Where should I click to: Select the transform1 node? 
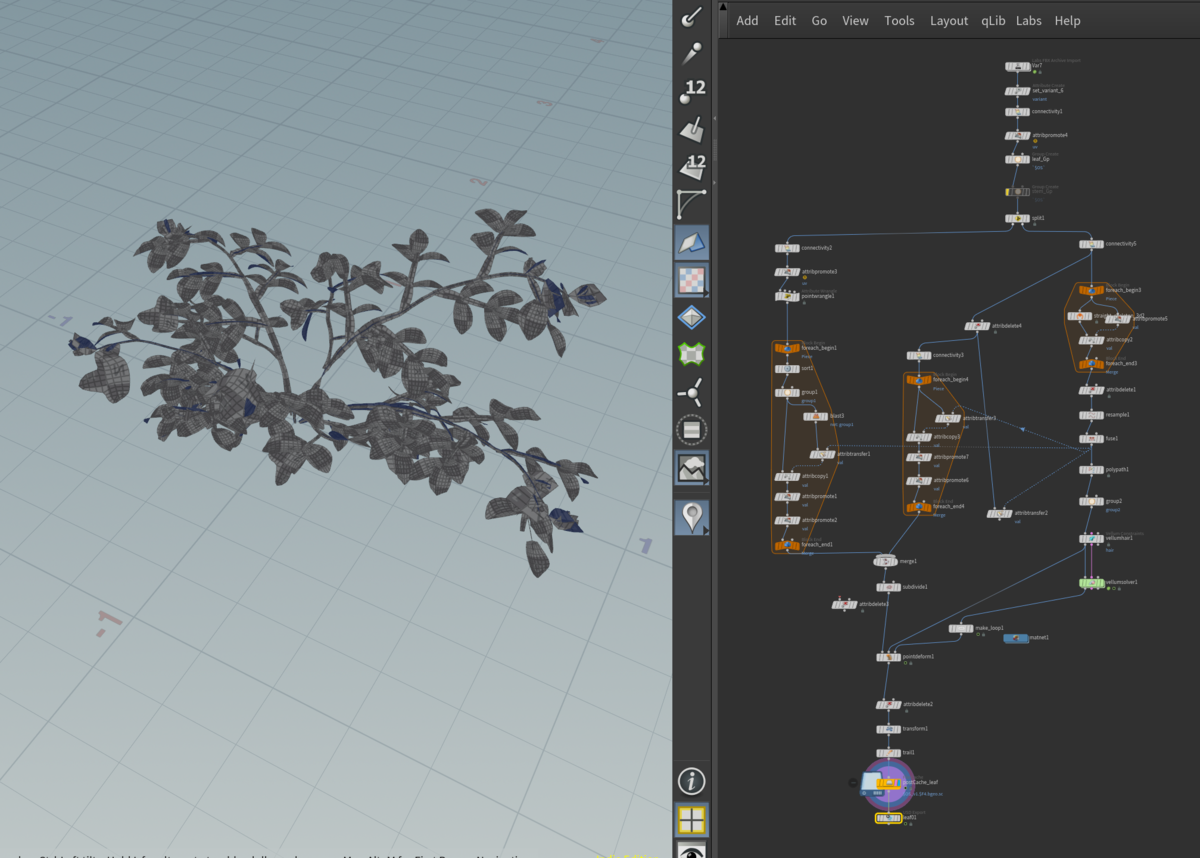[889, 729]
